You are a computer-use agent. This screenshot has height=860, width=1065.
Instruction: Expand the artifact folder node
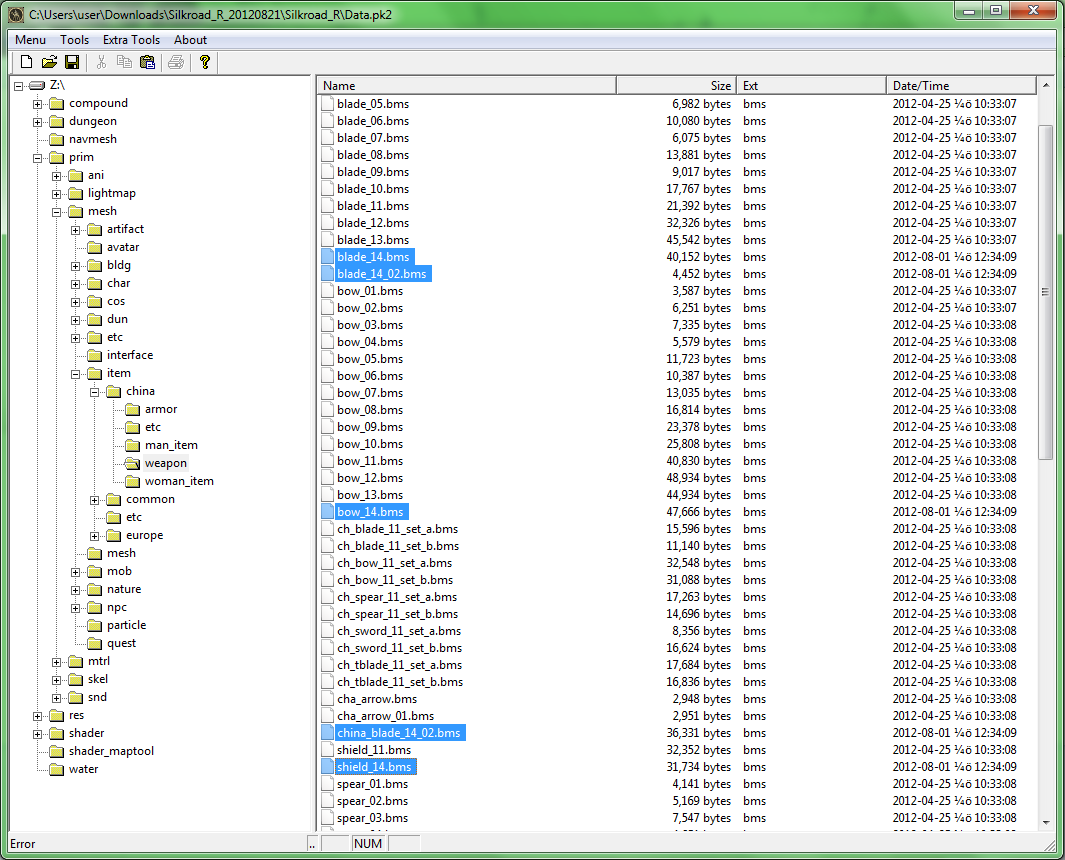coord(75,230)
